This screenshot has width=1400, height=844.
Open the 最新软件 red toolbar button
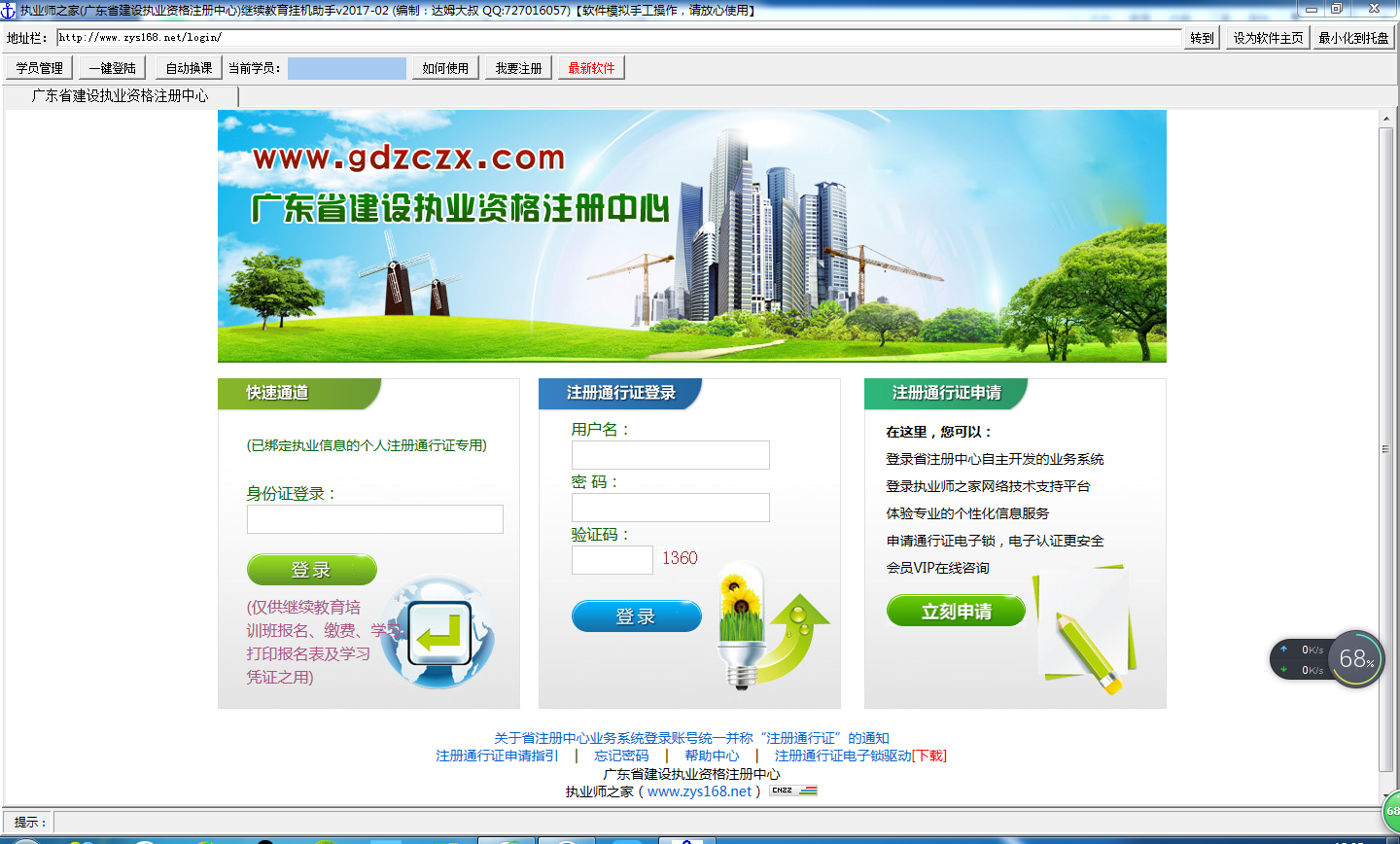pyautogui.click(x=591, y=68)
